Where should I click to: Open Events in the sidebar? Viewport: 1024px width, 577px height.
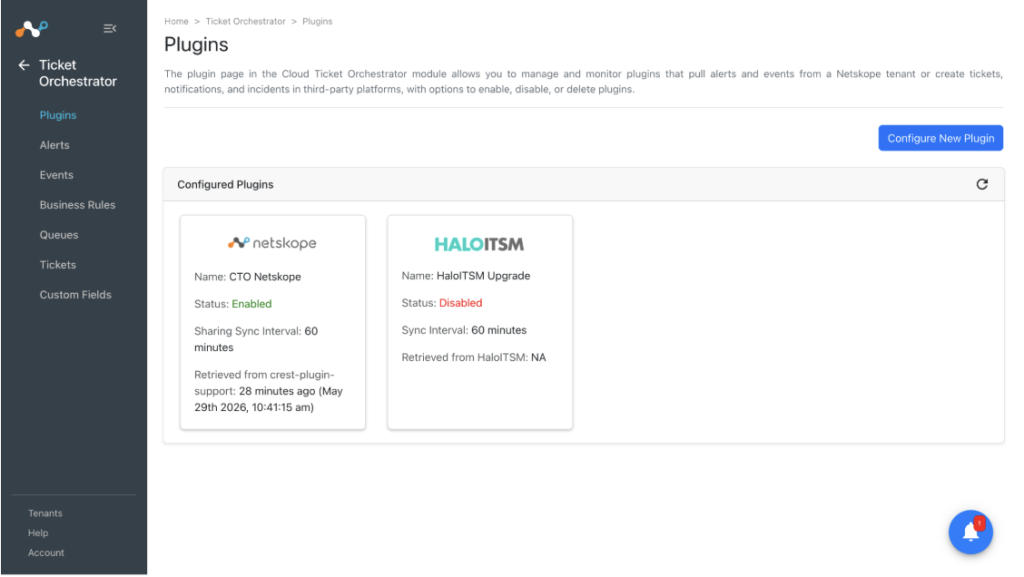pyautogui.click(x=56, y=175)
